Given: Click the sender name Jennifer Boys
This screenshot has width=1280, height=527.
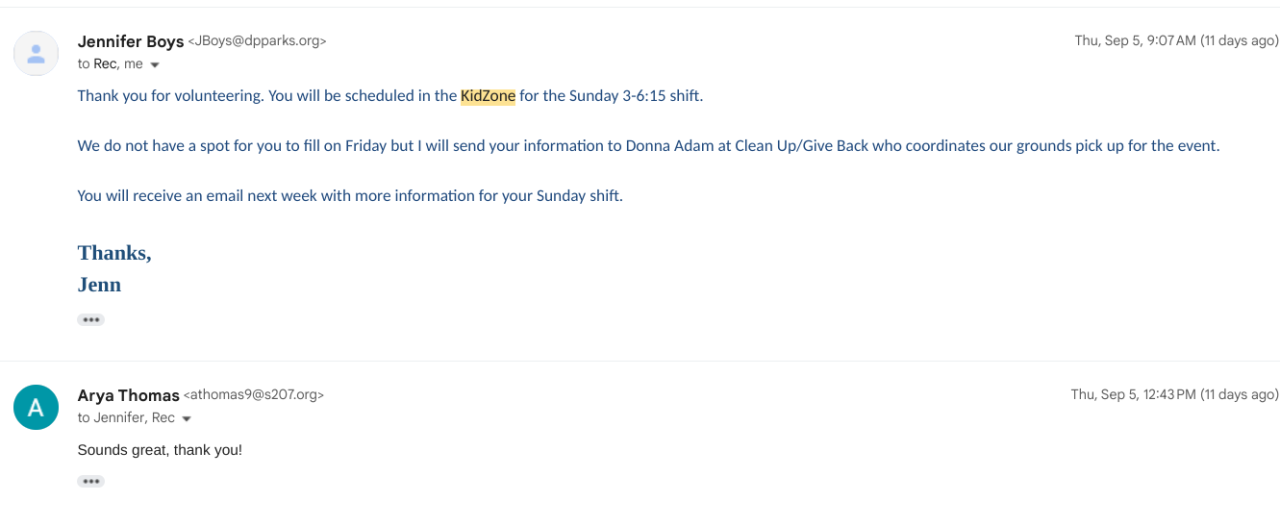Looking at the screenshot, I should (130, 42).
